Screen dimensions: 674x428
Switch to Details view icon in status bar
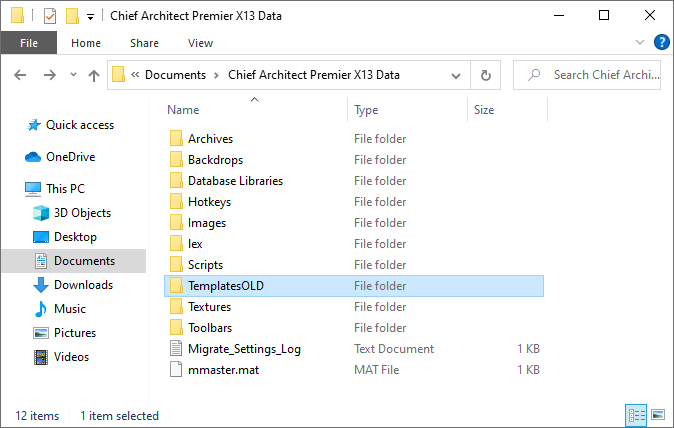pyautogui.click(x=636, y=415)
